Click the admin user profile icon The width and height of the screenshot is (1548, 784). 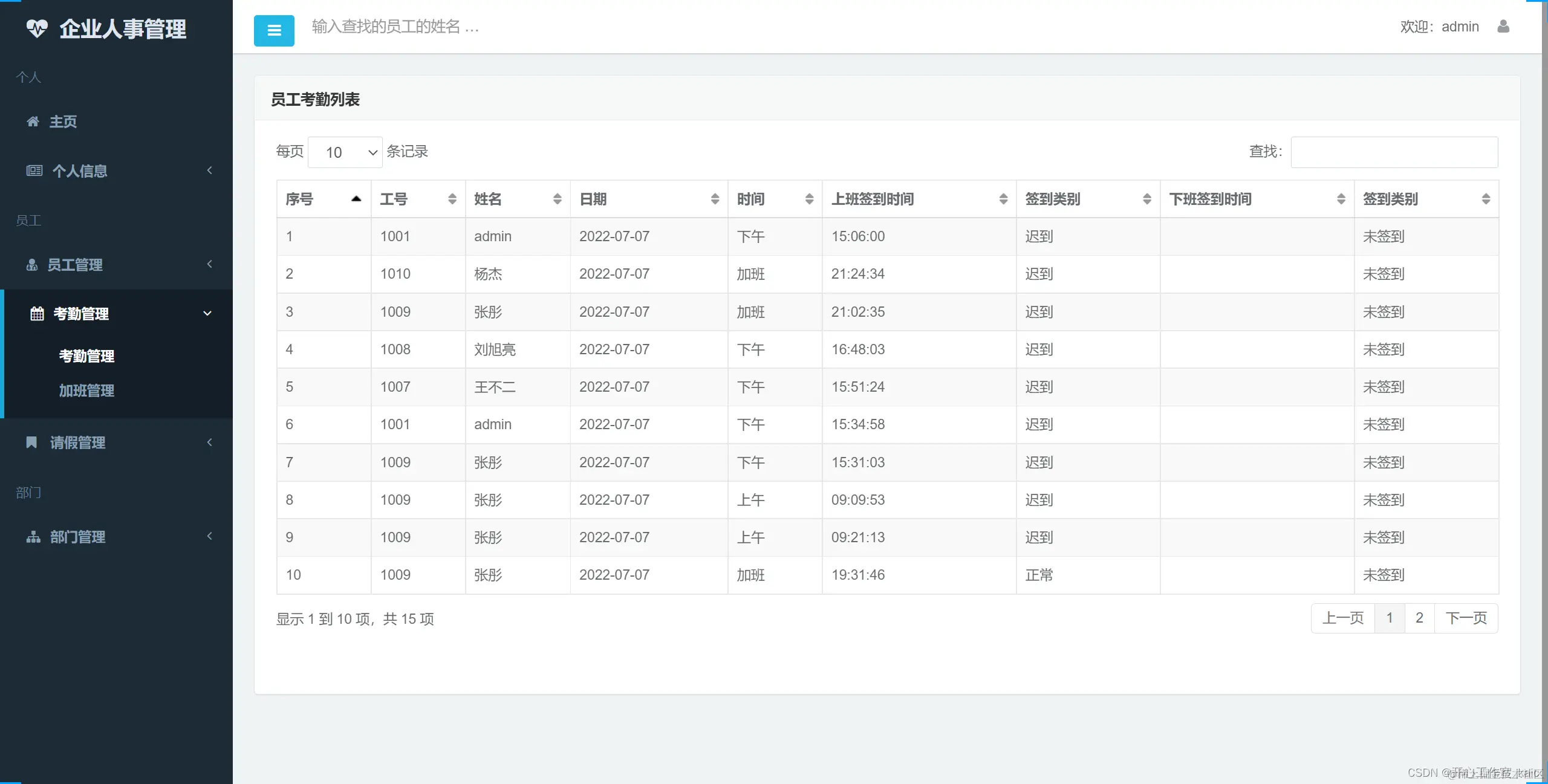pos(1503,27)
